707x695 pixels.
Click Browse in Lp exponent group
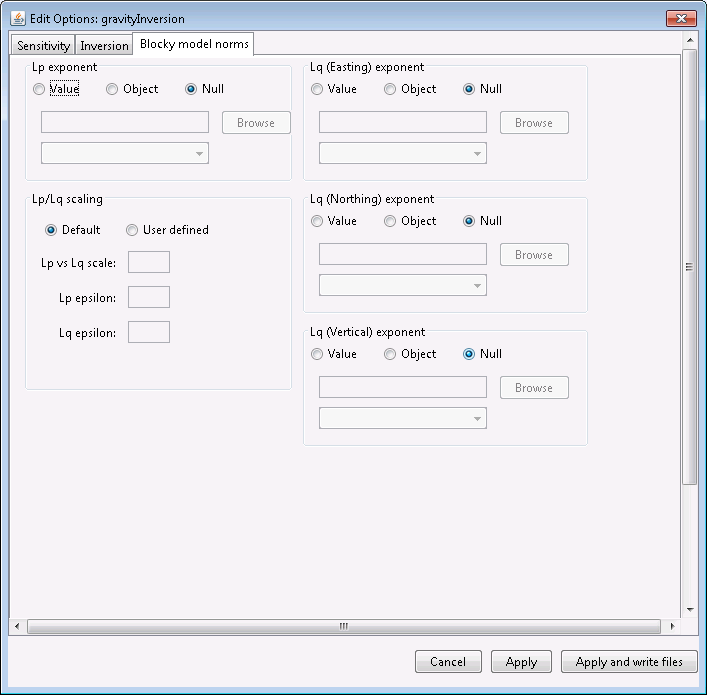click(256, 123)
